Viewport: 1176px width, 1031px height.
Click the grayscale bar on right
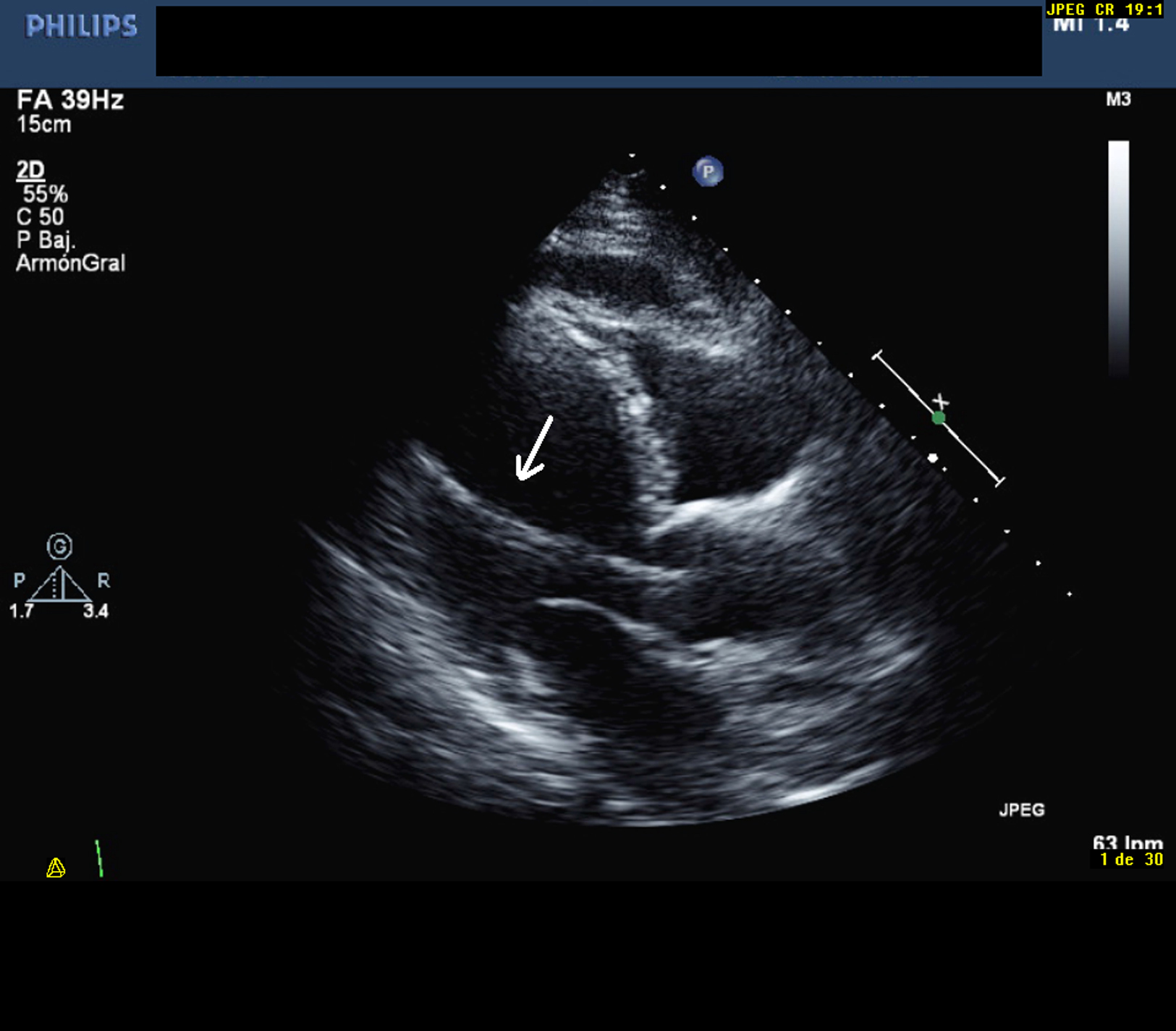(1118, 258)
